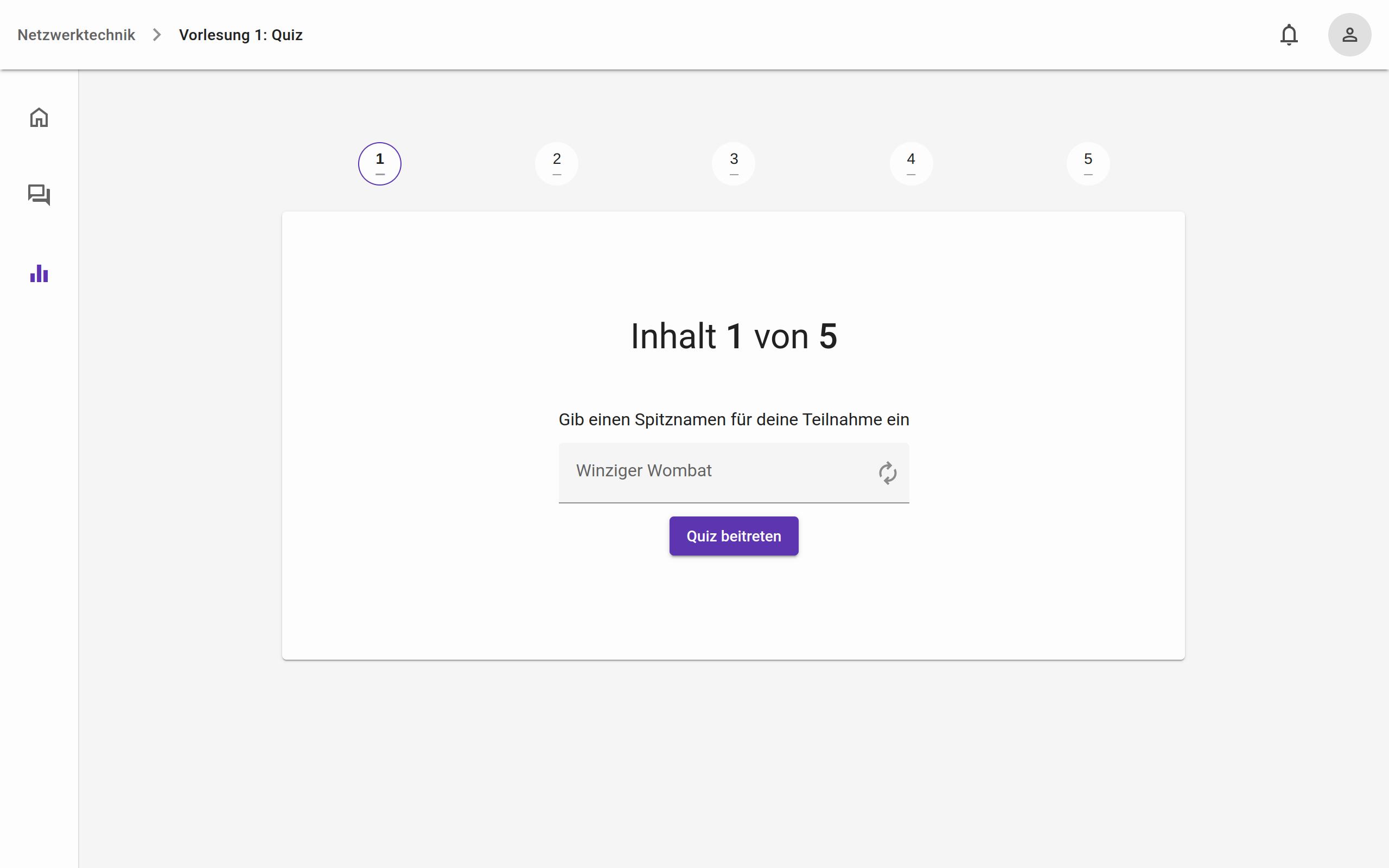
Task: Open the user profile menu
Action: pos(1349,34)
